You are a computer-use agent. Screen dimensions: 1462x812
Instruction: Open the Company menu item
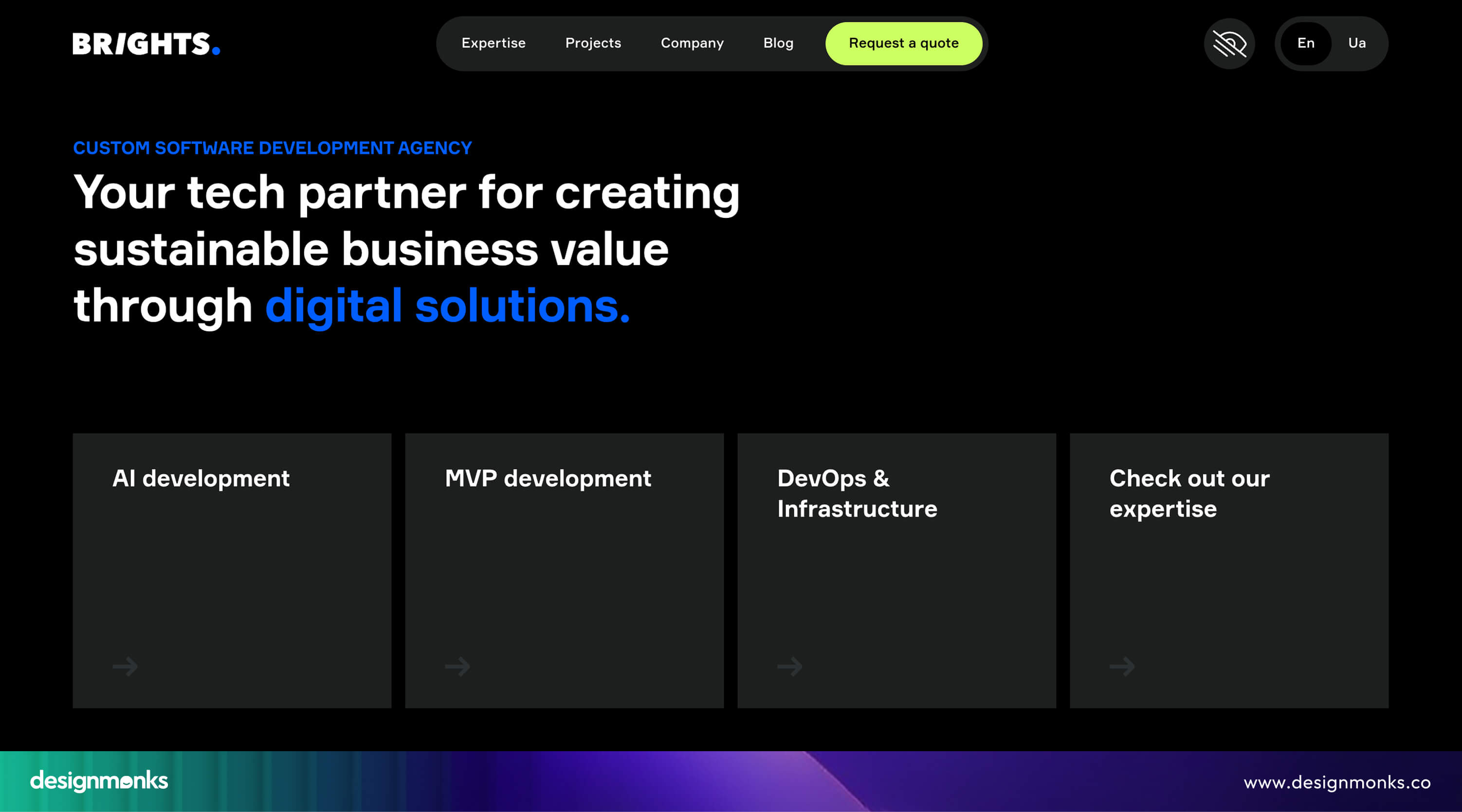692,43
